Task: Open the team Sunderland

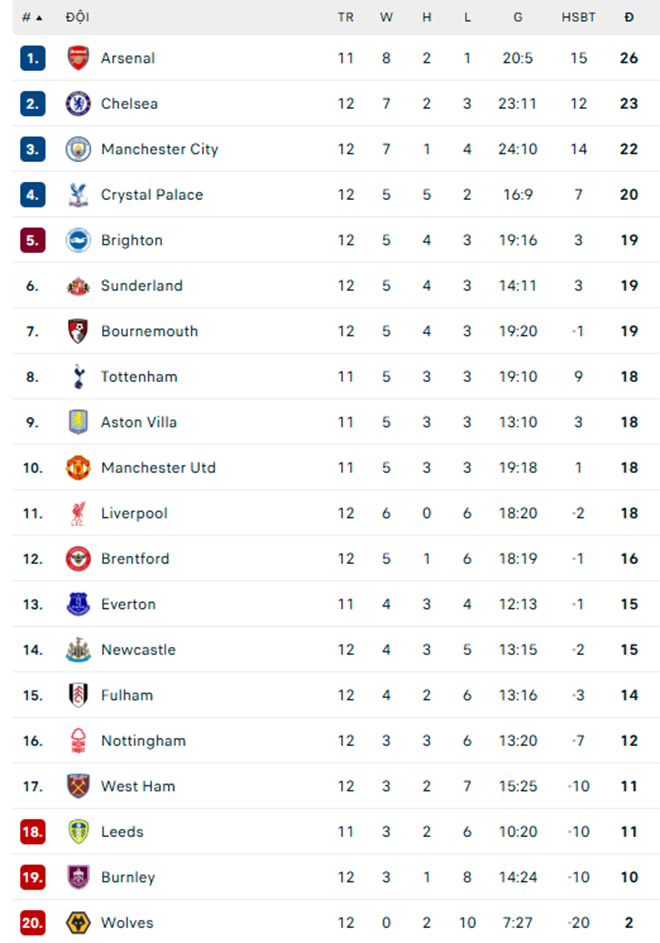Action: (141, 285)
